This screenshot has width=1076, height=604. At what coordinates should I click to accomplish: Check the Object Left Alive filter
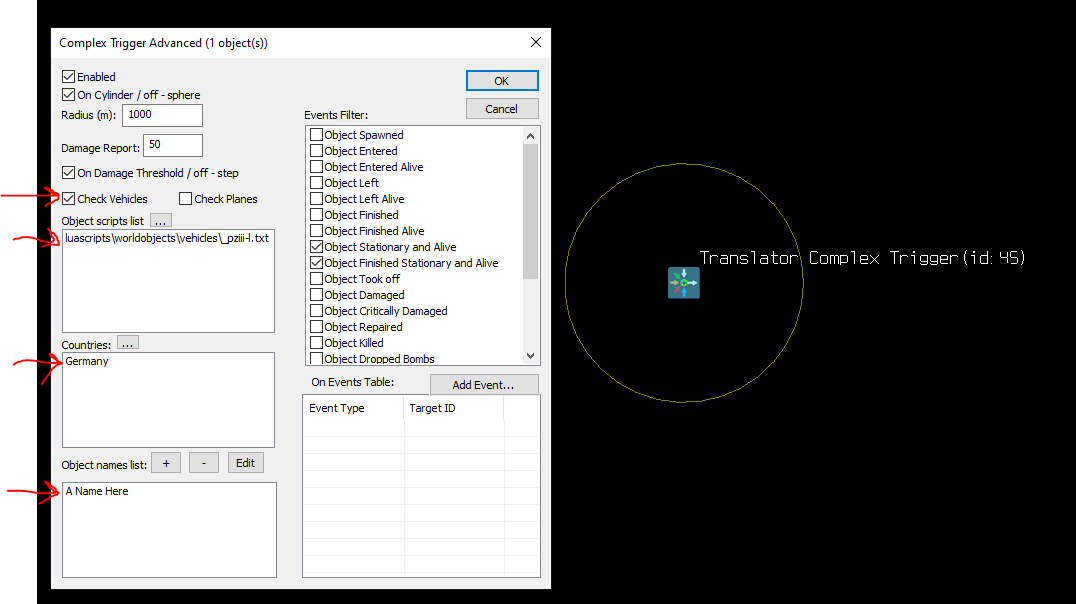click(x=316, y=198)
